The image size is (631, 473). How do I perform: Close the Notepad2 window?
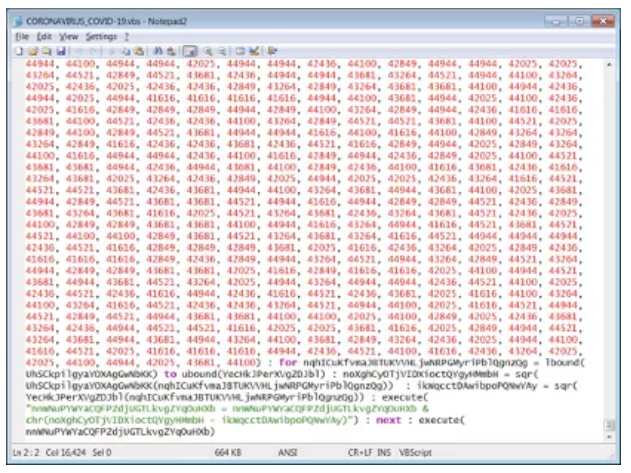603,21
